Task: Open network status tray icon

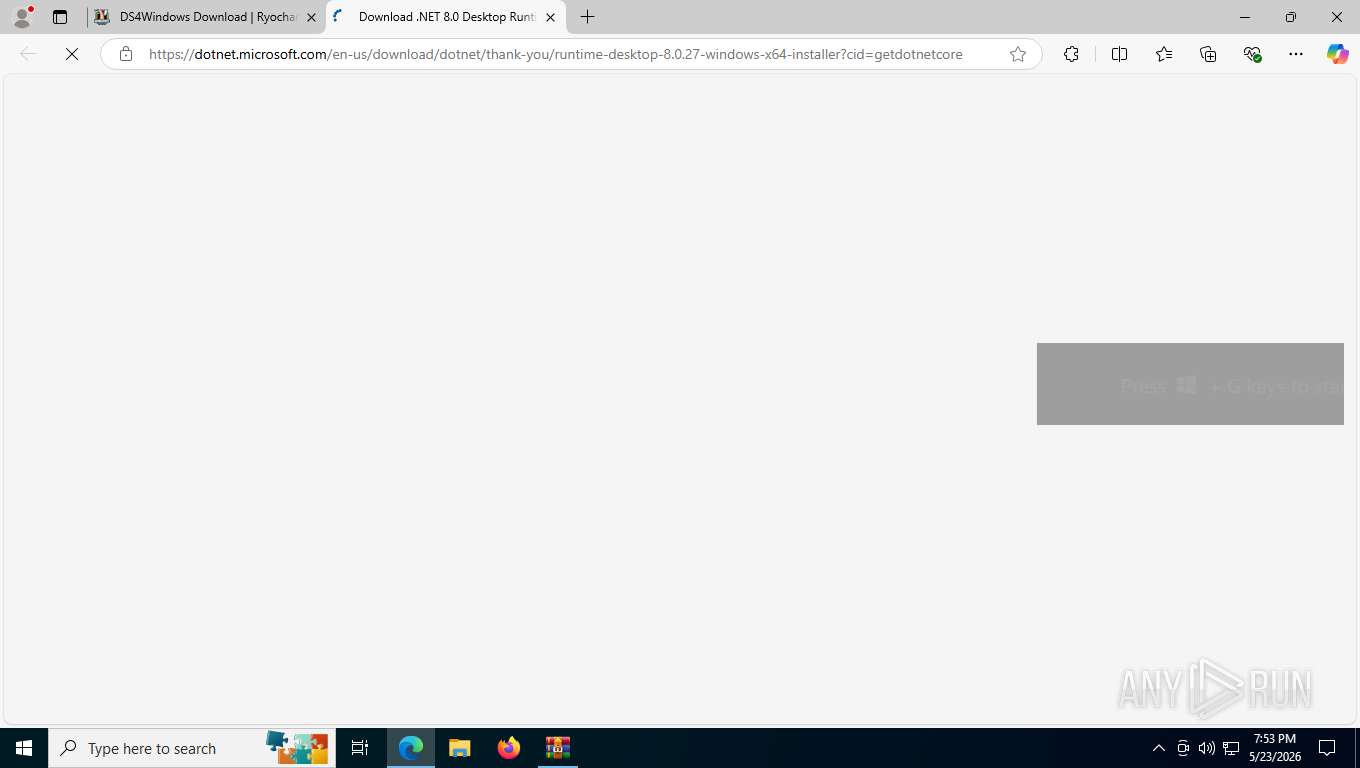Action: pyautogui.click(x=1231, y=748)
